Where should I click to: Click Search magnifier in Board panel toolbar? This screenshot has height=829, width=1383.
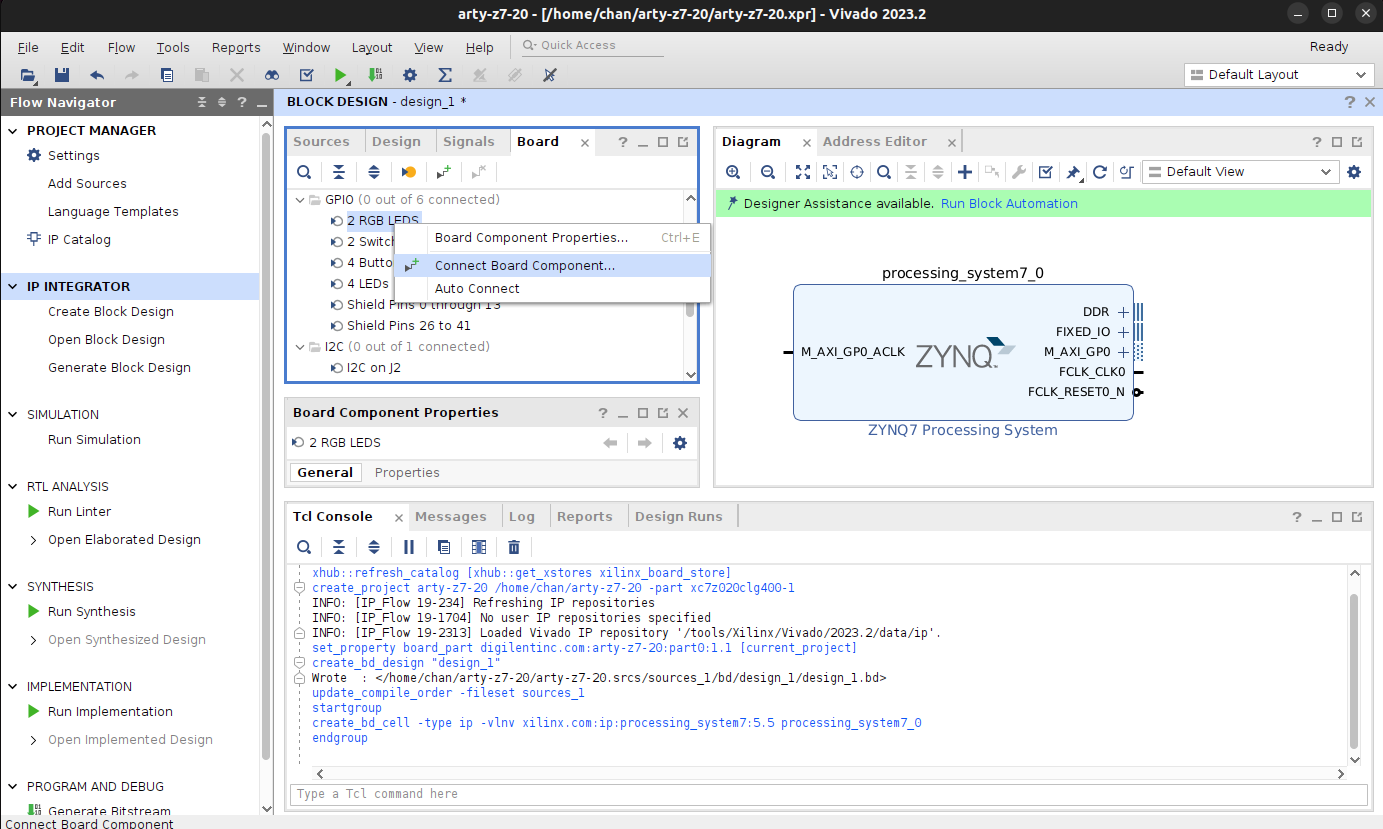[304, 172]
